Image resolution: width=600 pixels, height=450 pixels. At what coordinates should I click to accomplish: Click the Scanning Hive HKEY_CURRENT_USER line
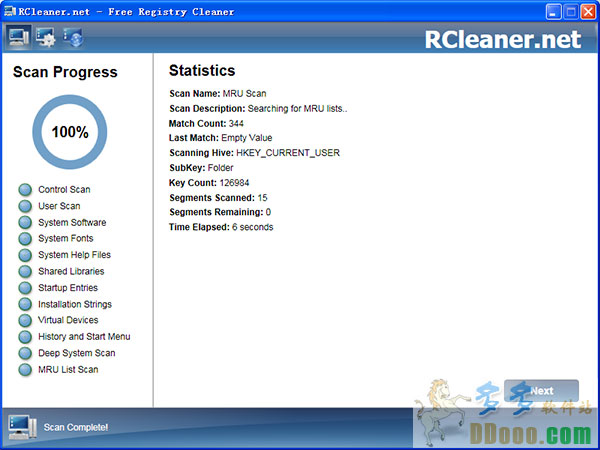pyautogui.click(x=254, y=153)
